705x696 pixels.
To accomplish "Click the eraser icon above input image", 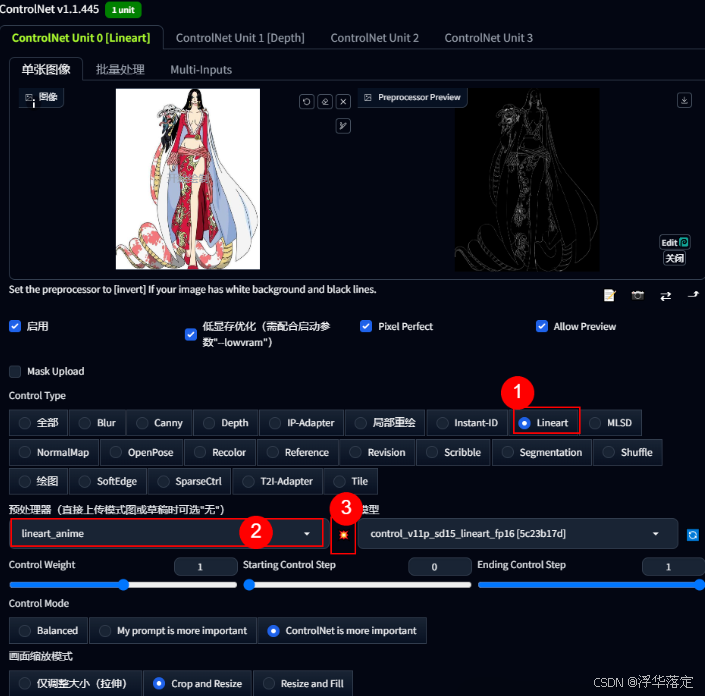I will click(325, 102).
